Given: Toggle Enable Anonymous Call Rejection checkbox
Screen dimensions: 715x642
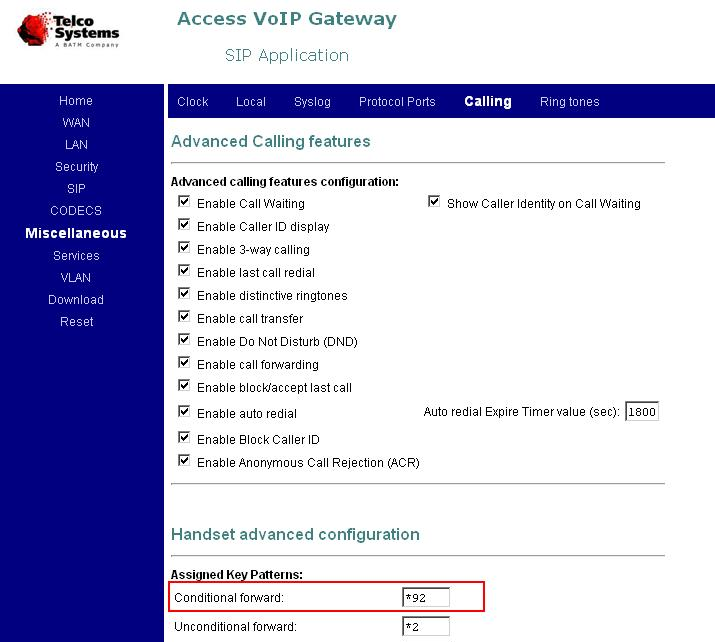Looking at the screenshot, I should click(x=184, y=461).
